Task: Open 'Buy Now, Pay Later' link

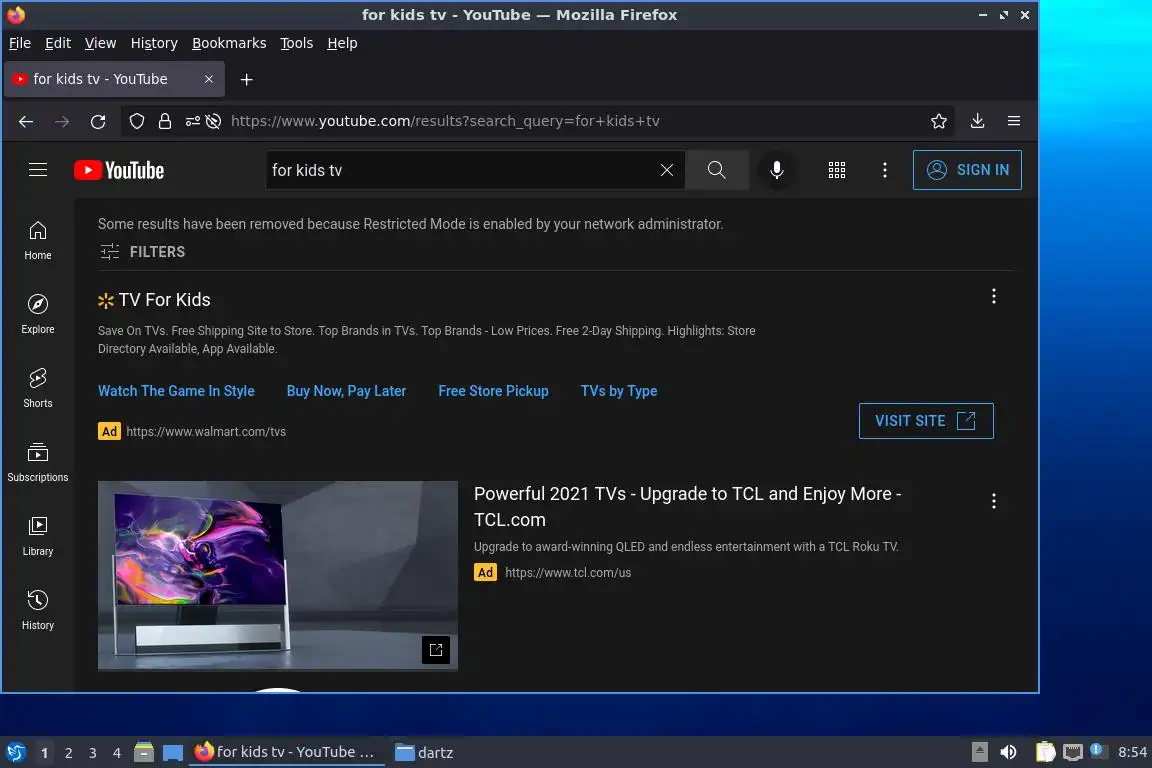Action: pyautogui.click(x=346, y=391)
